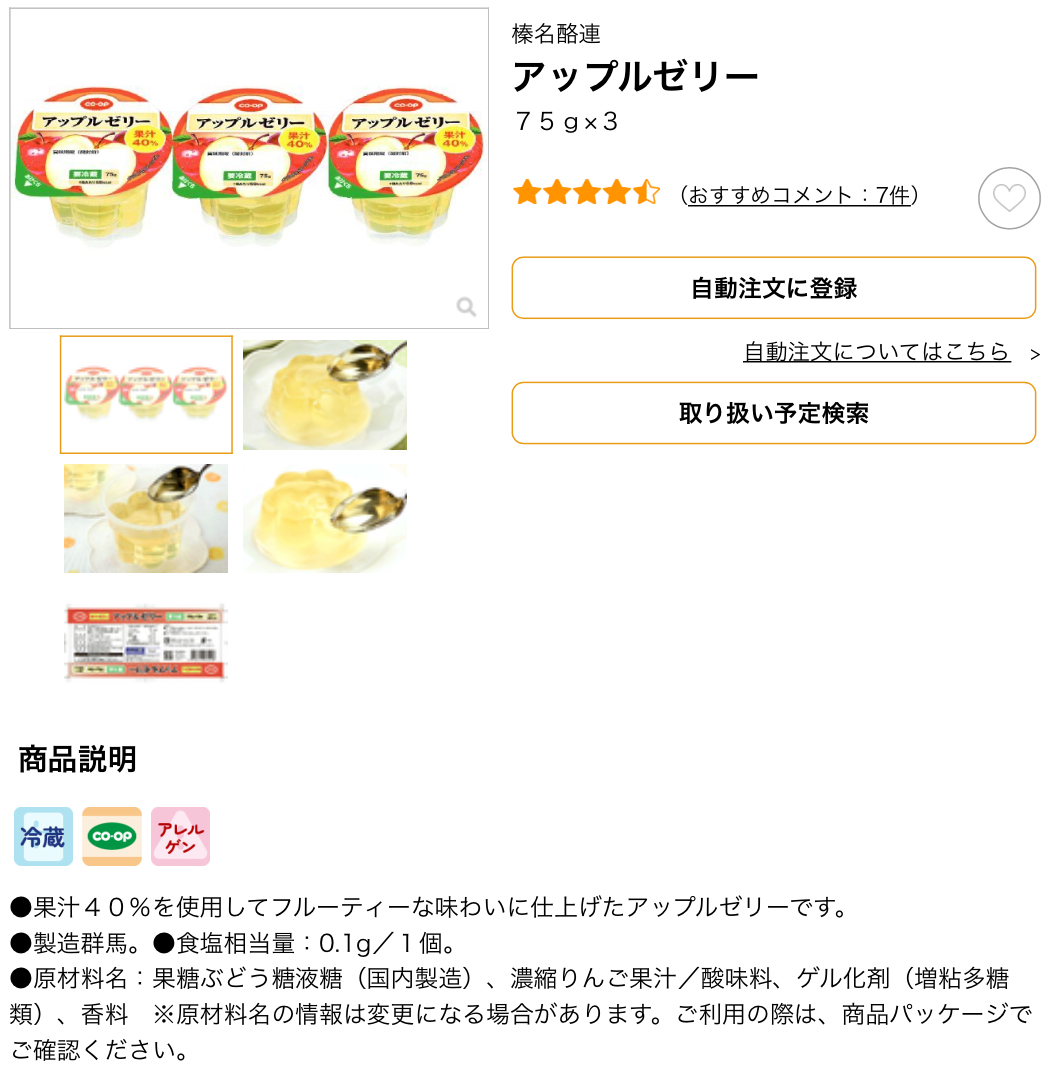Click the アップルゼリー product title
Viewport: 1048px width, 1066px height.
coord(635,76)
